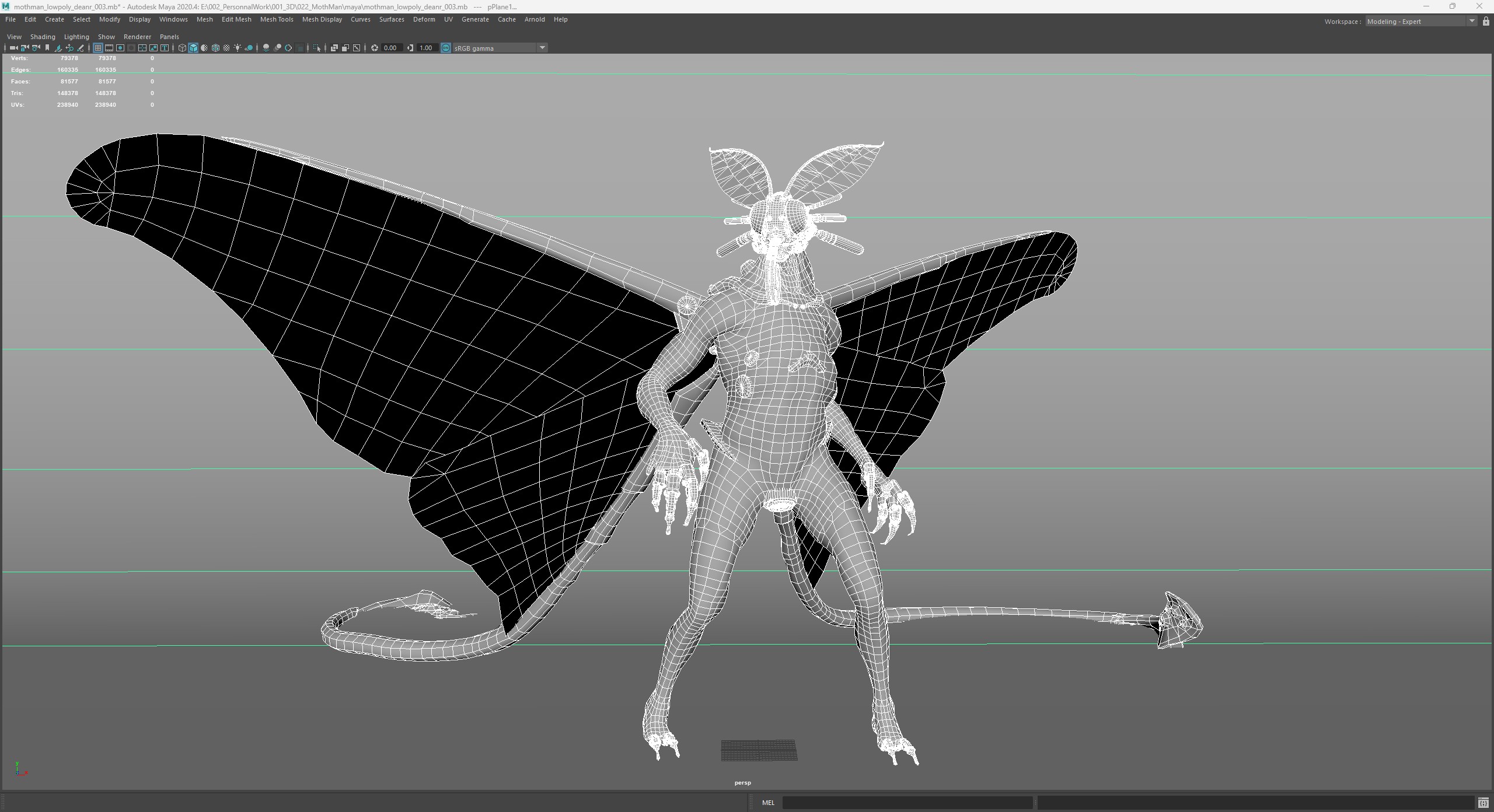Click the MEL command line input field
The image size is (1494, 812).
point(907,803)
